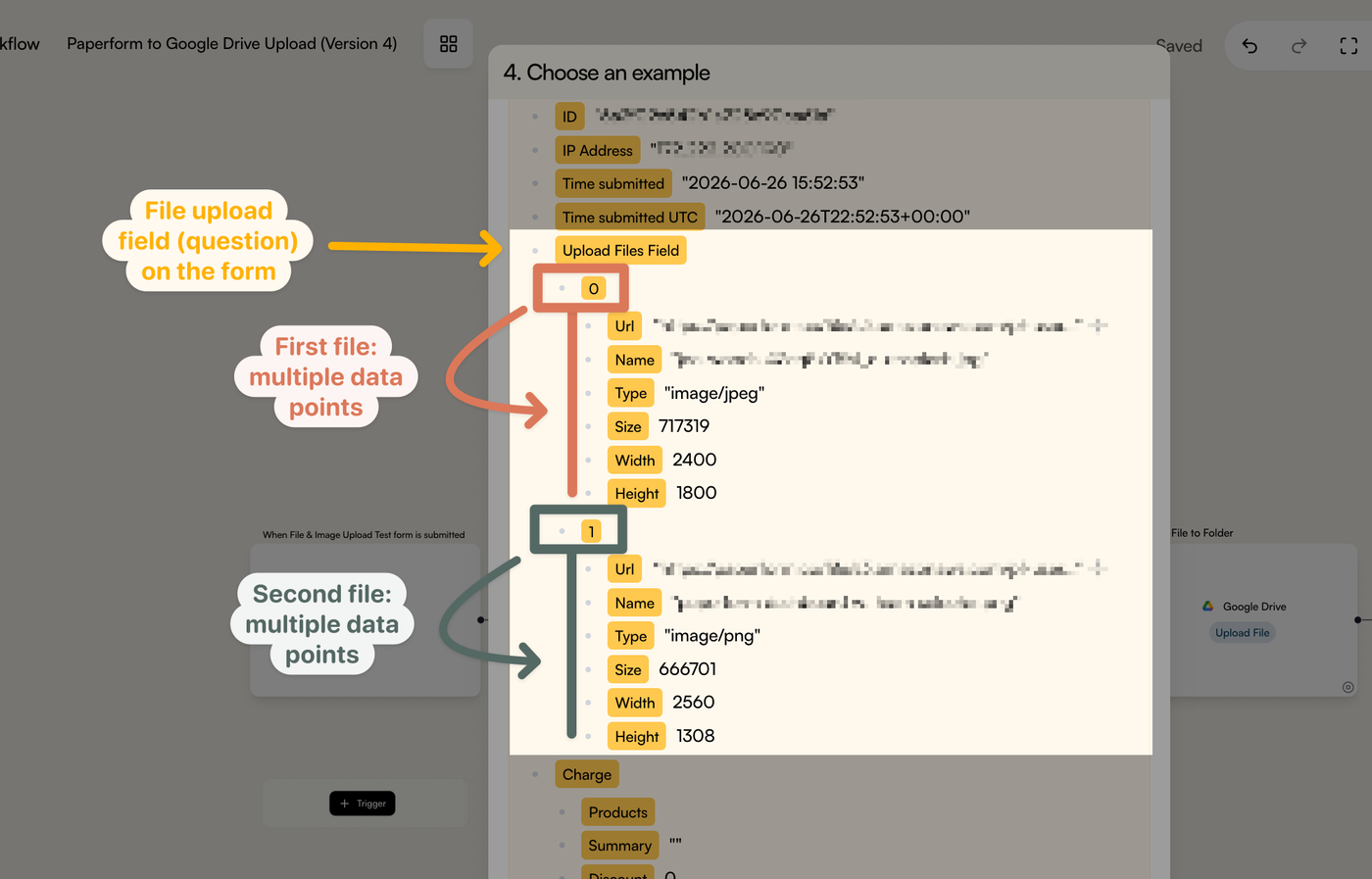
Task: Click the Upload File badge
Action: 1243,633
